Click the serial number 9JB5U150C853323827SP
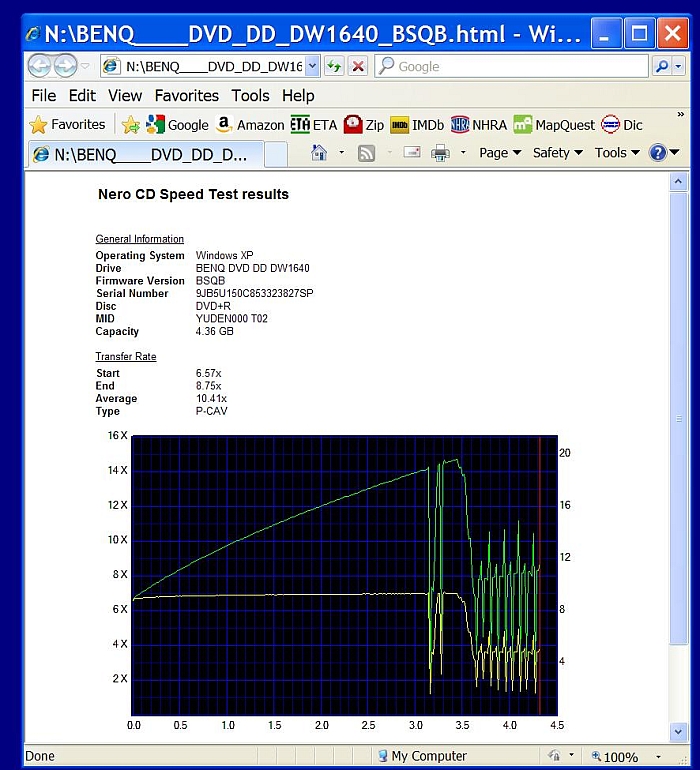 tap(254, 293)
